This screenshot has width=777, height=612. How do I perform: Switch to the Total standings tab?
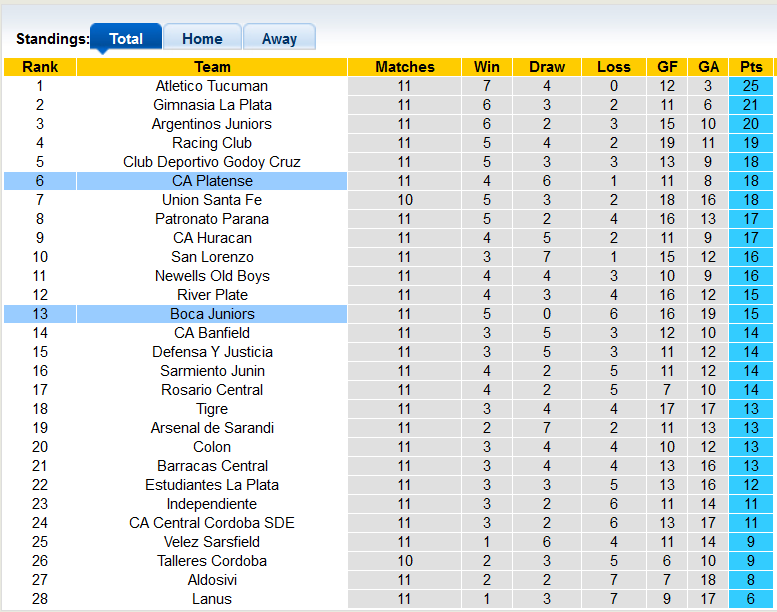126,39
